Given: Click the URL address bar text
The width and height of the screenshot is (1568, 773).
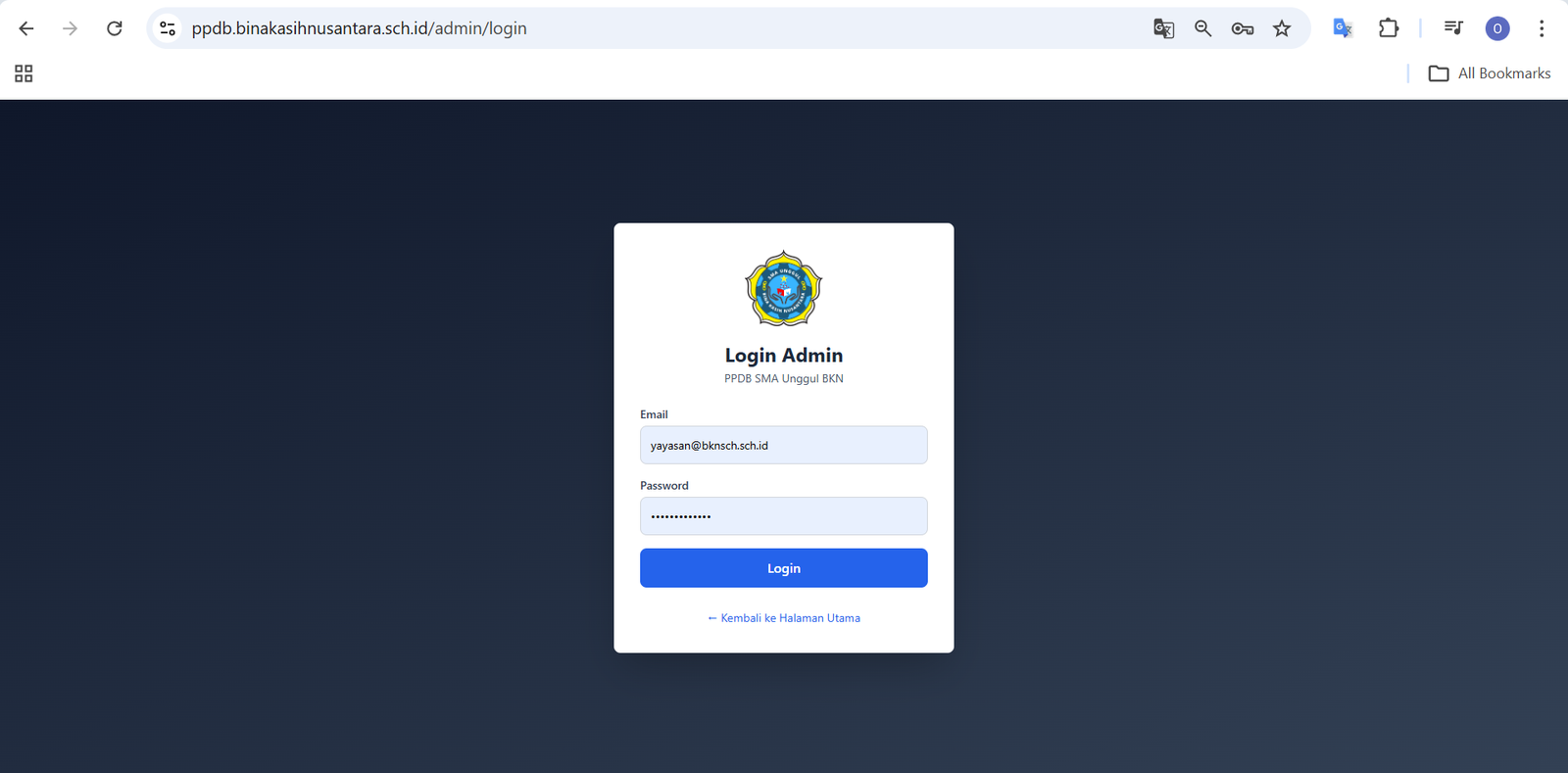Looking at the screenshot, I should [359, 28].
